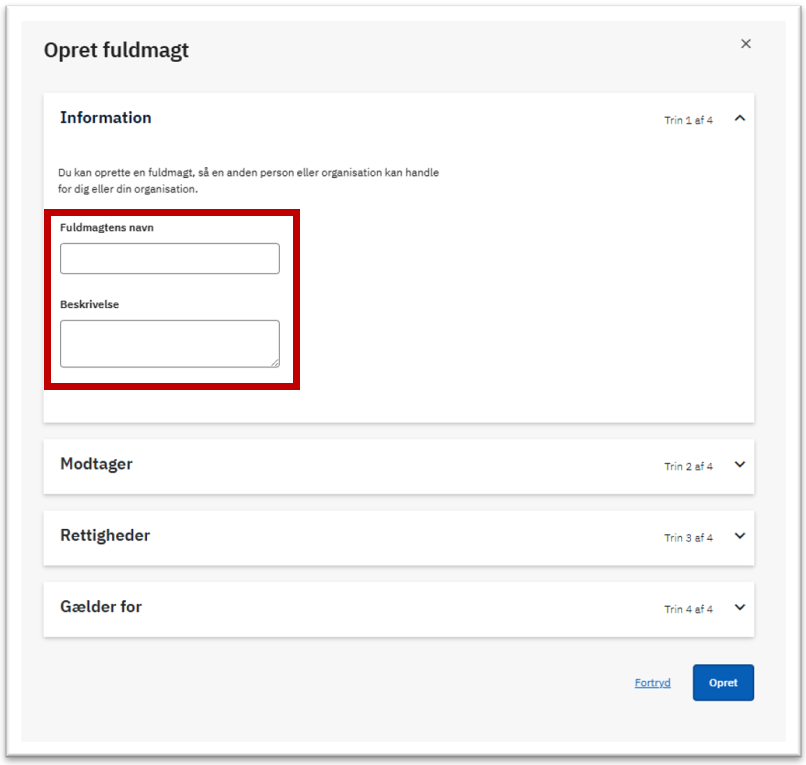Click the Fuldmagtens navn field label
806x765 pixels.
coord(107,228)
